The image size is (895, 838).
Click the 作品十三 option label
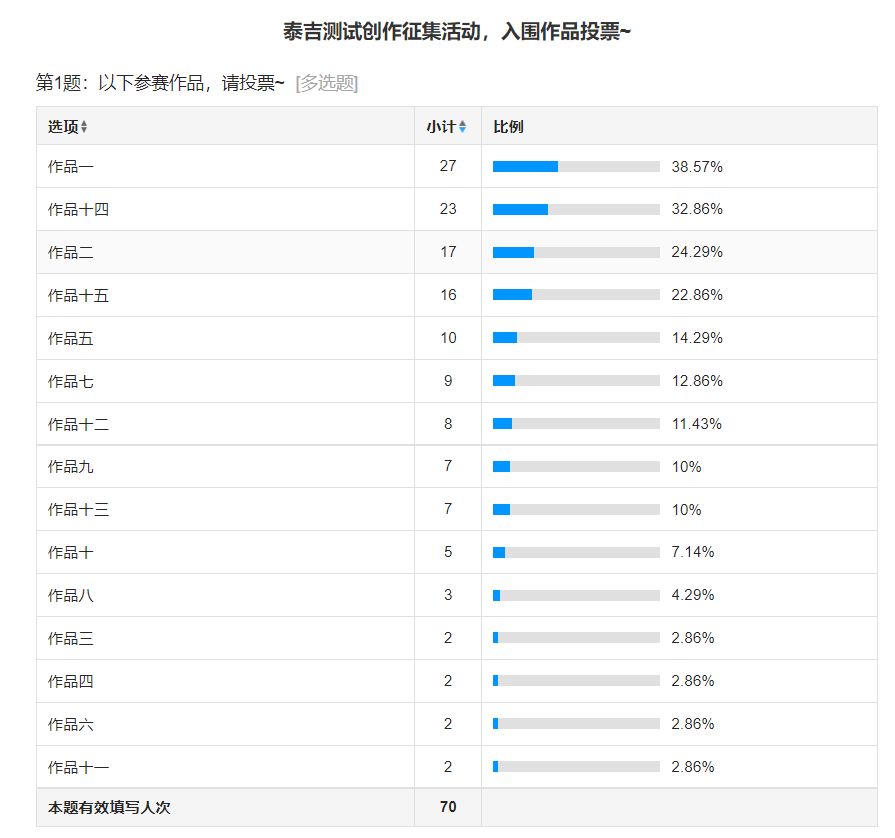click(78, 510)
